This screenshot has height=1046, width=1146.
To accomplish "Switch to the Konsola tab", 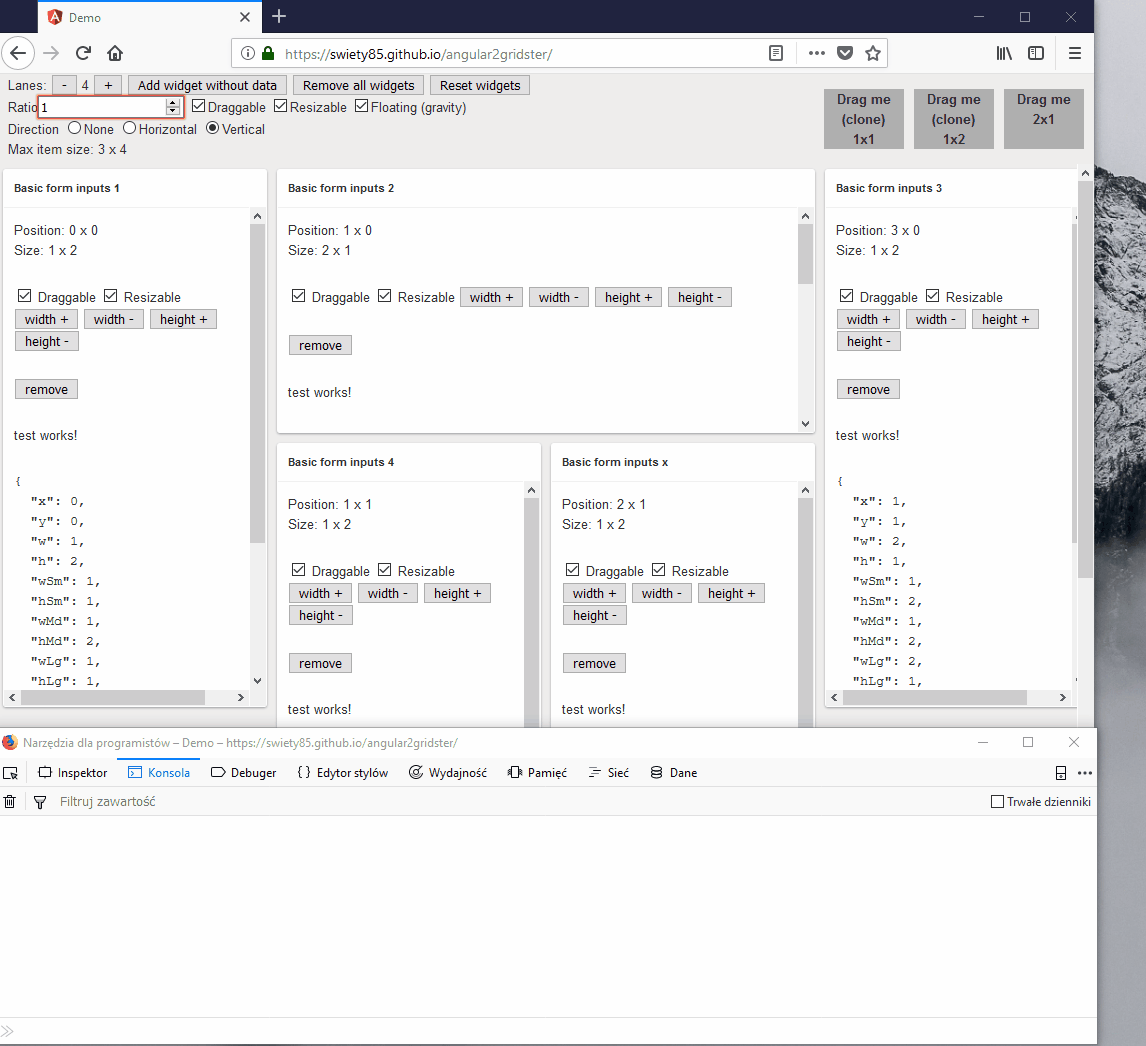I will coord(159,773).
